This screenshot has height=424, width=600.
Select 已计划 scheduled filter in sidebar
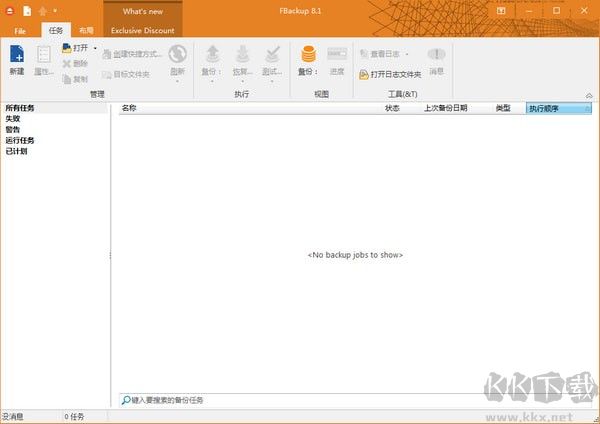point(16,151)
